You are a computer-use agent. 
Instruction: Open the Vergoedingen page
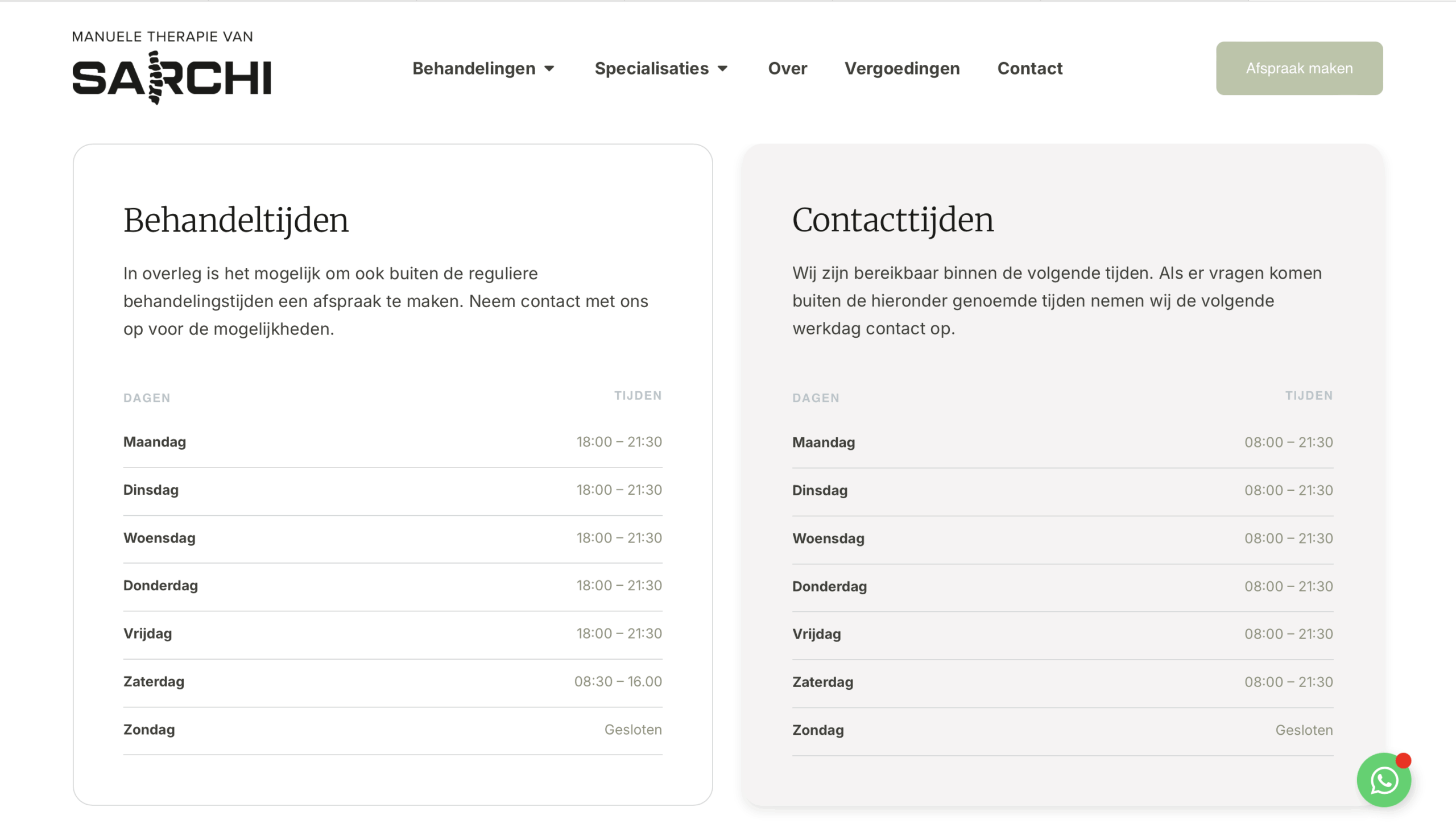[x=901, y=69]
